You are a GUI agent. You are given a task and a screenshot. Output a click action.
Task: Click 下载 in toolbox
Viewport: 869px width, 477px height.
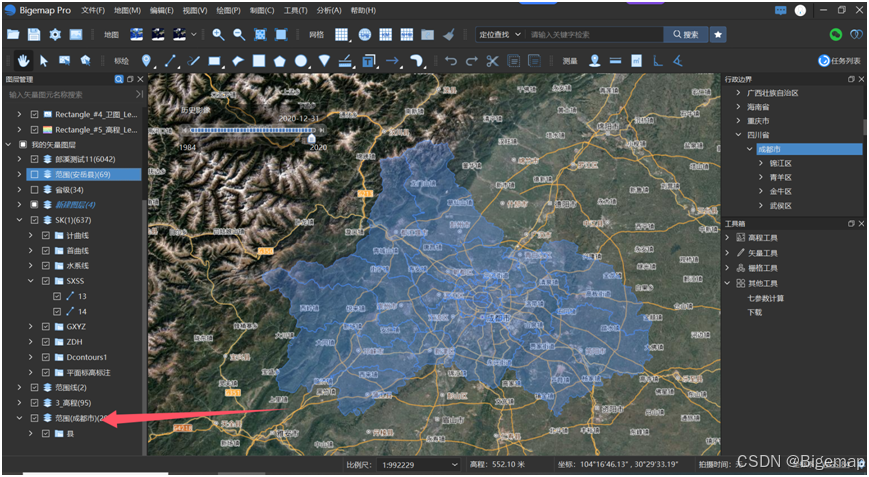(x=755, y=312)
